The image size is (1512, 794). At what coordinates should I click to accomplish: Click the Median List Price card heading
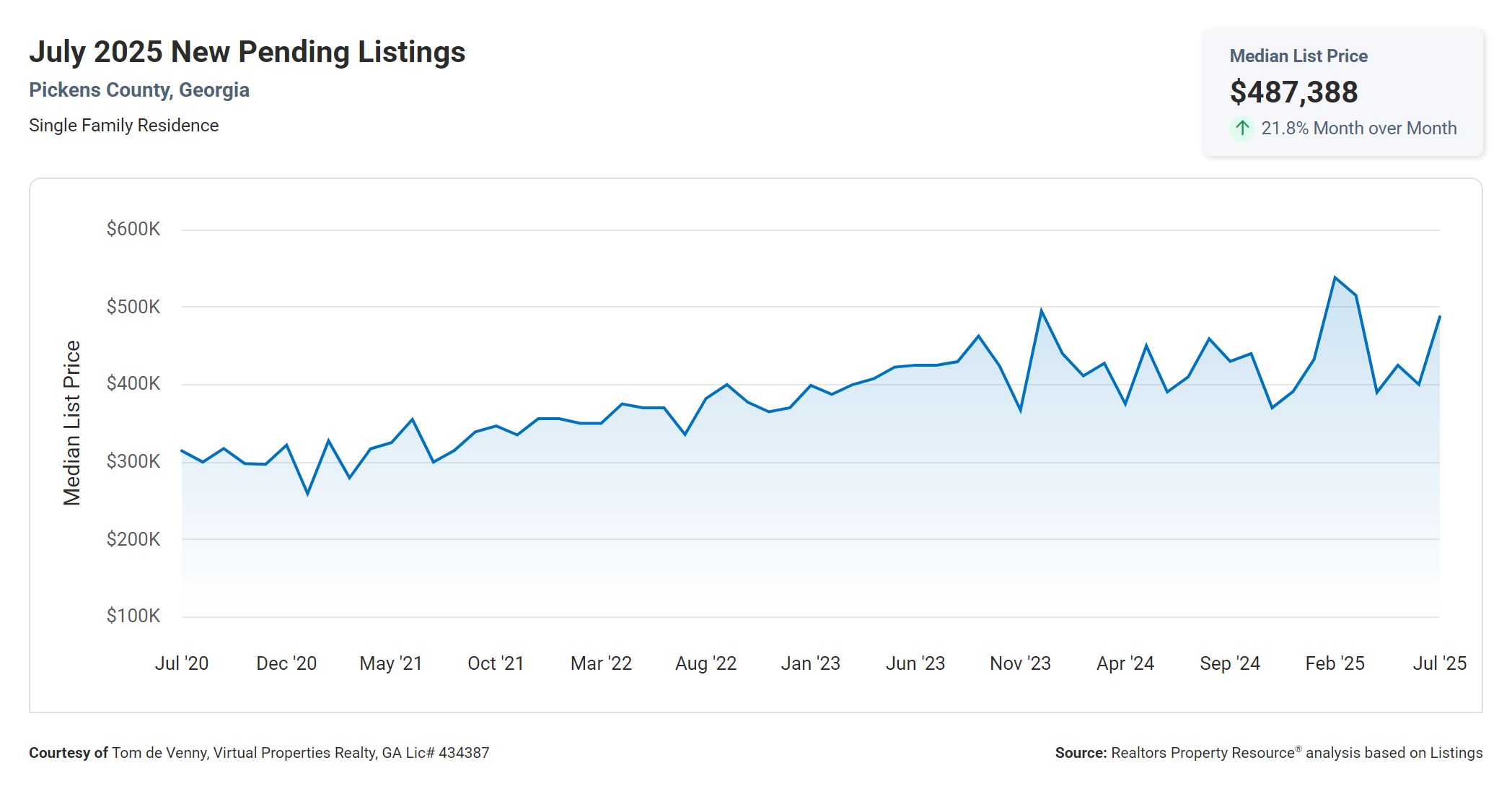coord(1298,56)
